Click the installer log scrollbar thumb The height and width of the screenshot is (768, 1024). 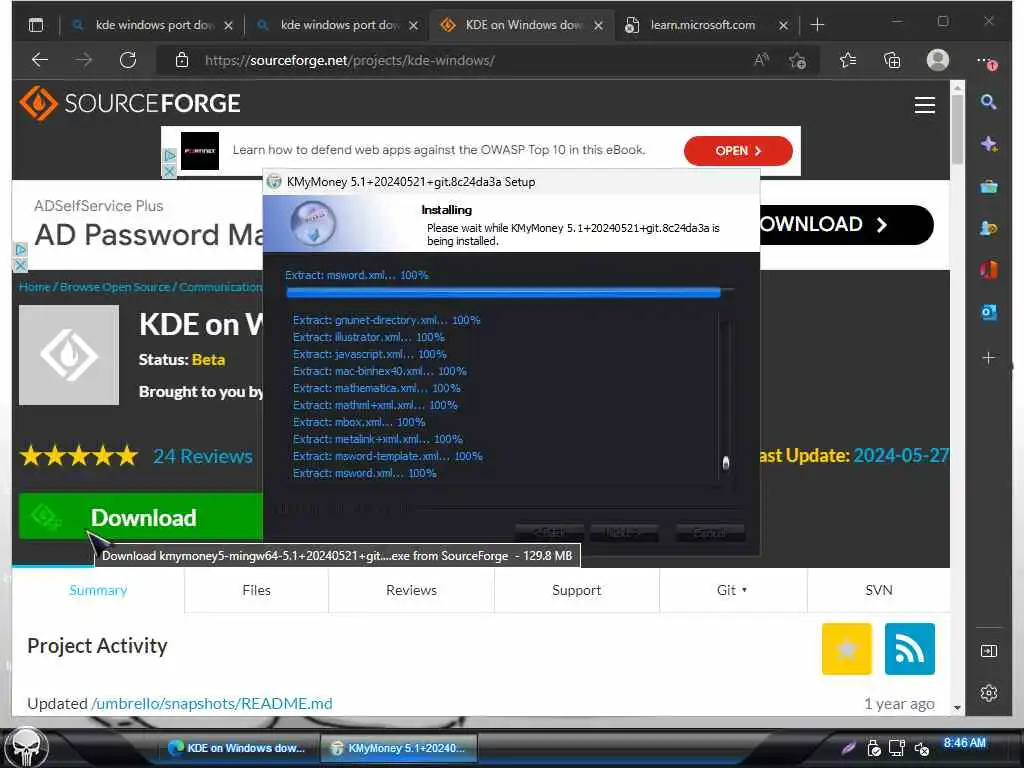pyautogui.click(x=726, y=463)
